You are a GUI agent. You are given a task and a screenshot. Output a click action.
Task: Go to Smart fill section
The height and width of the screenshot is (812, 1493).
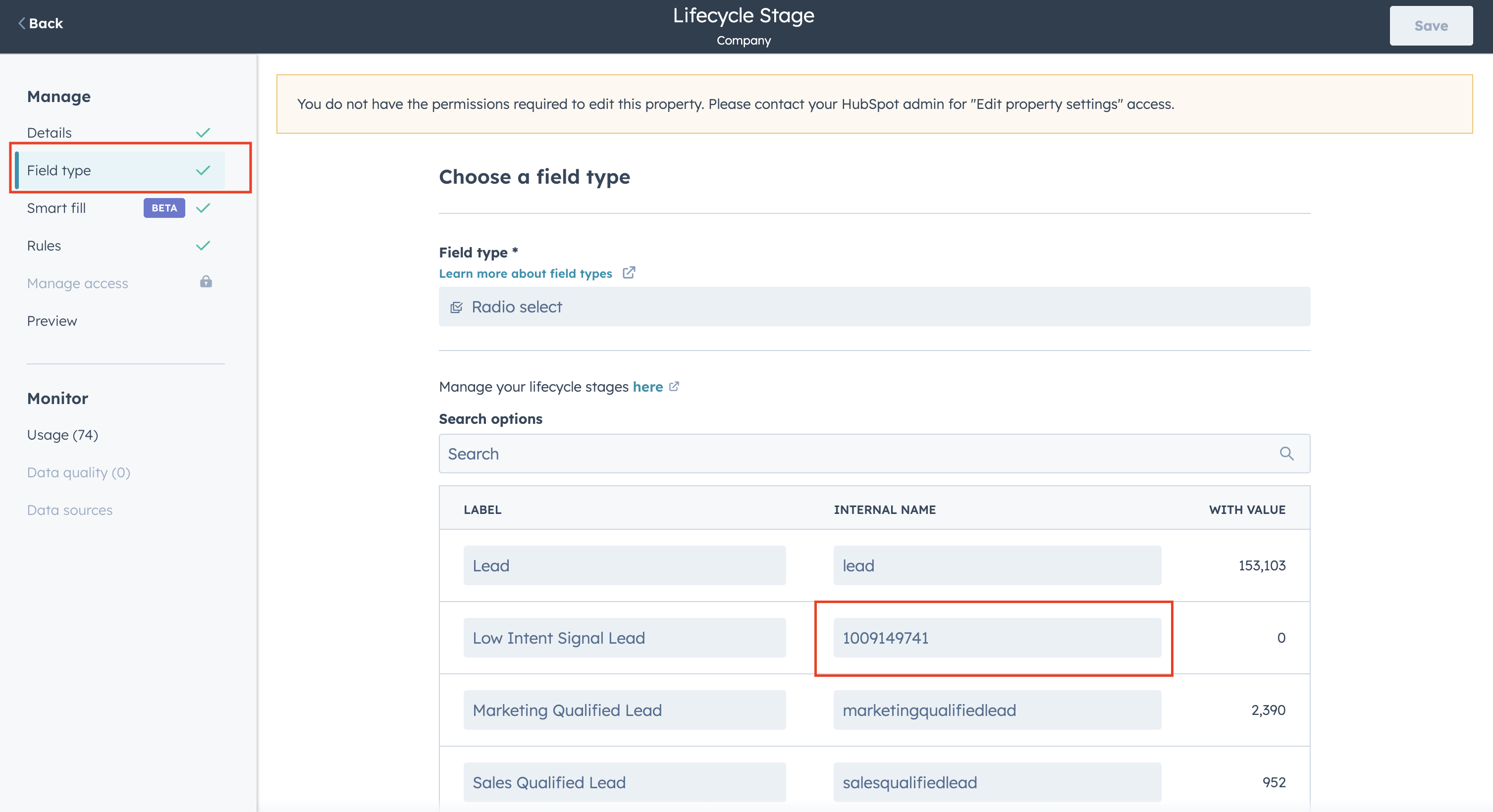point(56,208)
